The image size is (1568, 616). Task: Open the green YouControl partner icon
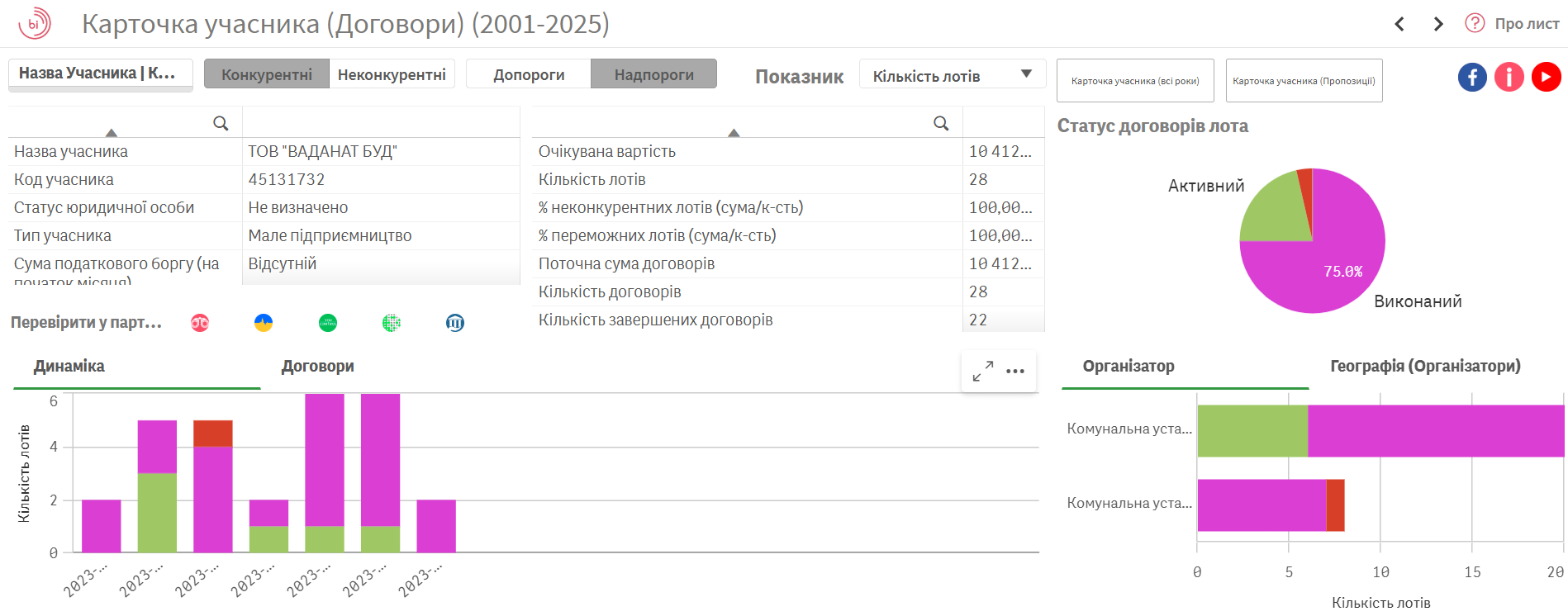tap(328, 323)
